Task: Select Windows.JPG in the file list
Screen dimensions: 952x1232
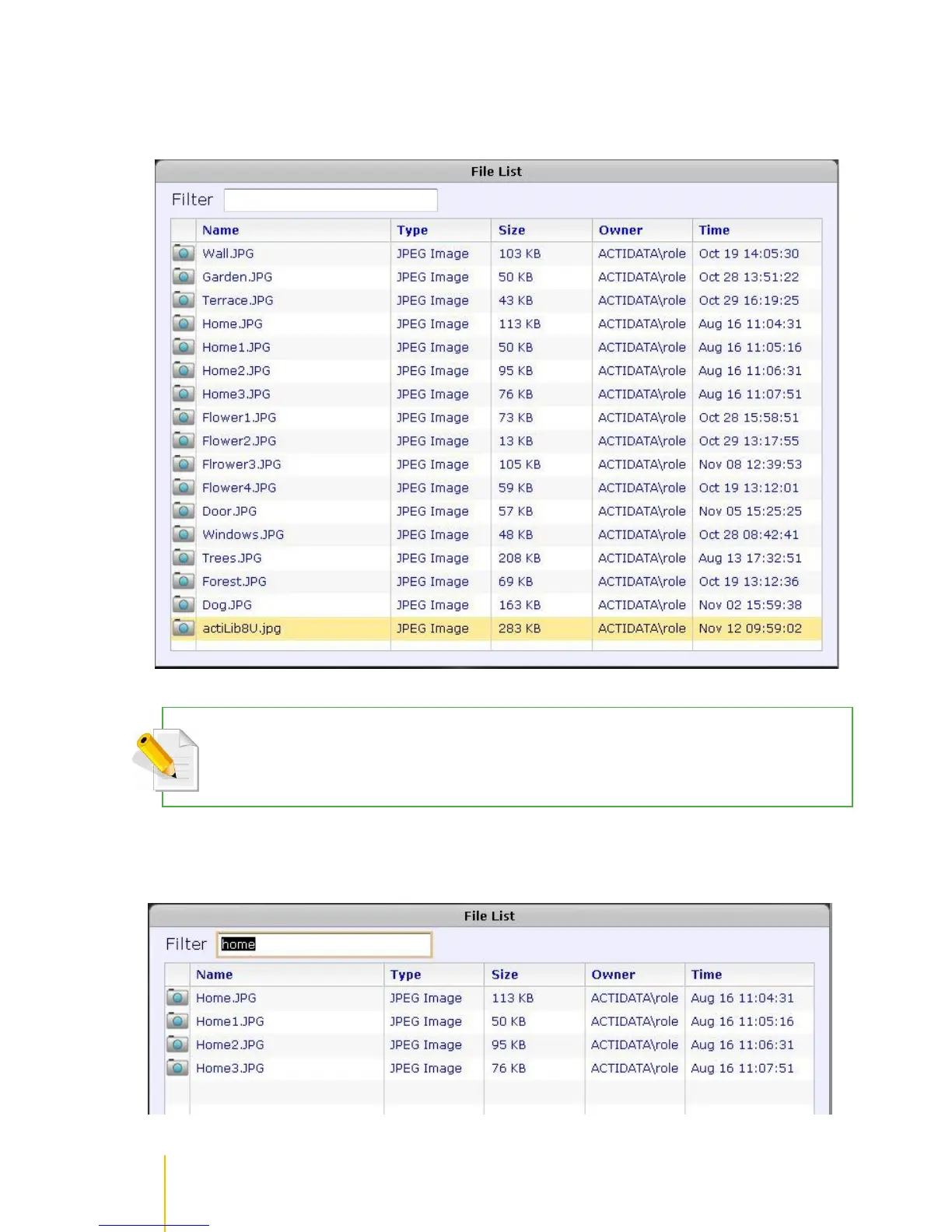Action: 243,535
